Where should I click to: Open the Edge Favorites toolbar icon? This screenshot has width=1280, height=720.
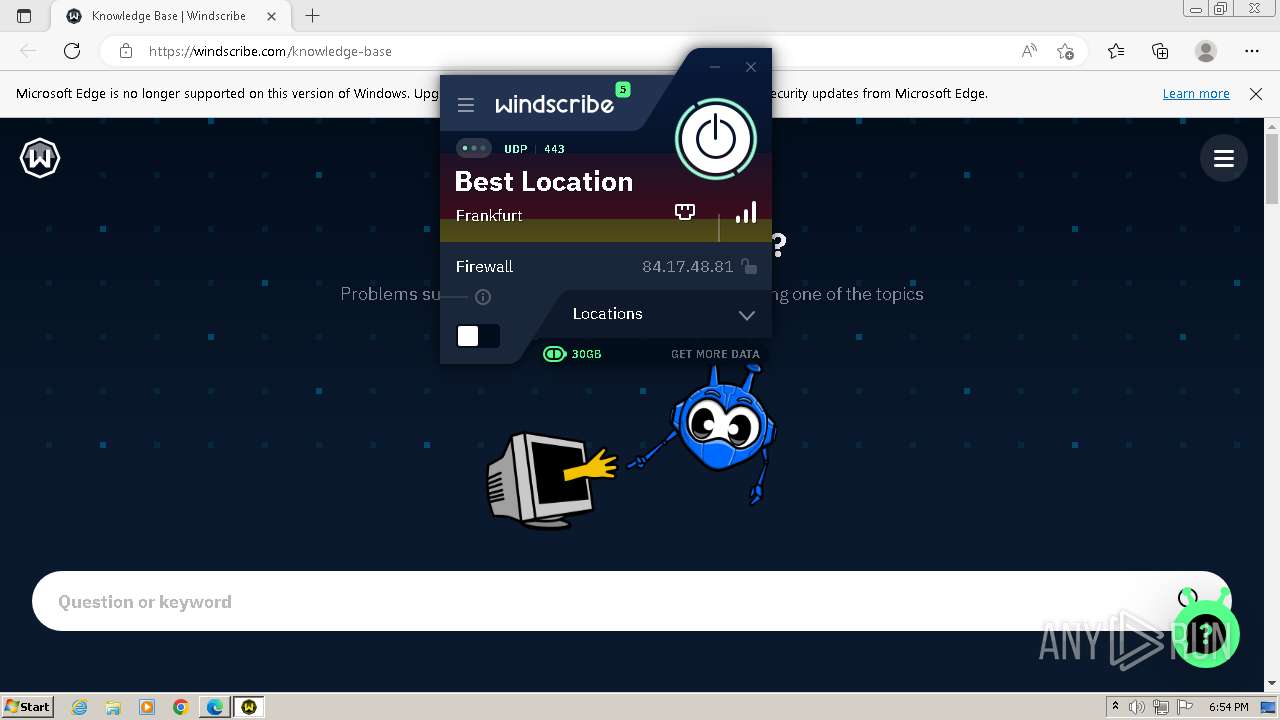1116,51
